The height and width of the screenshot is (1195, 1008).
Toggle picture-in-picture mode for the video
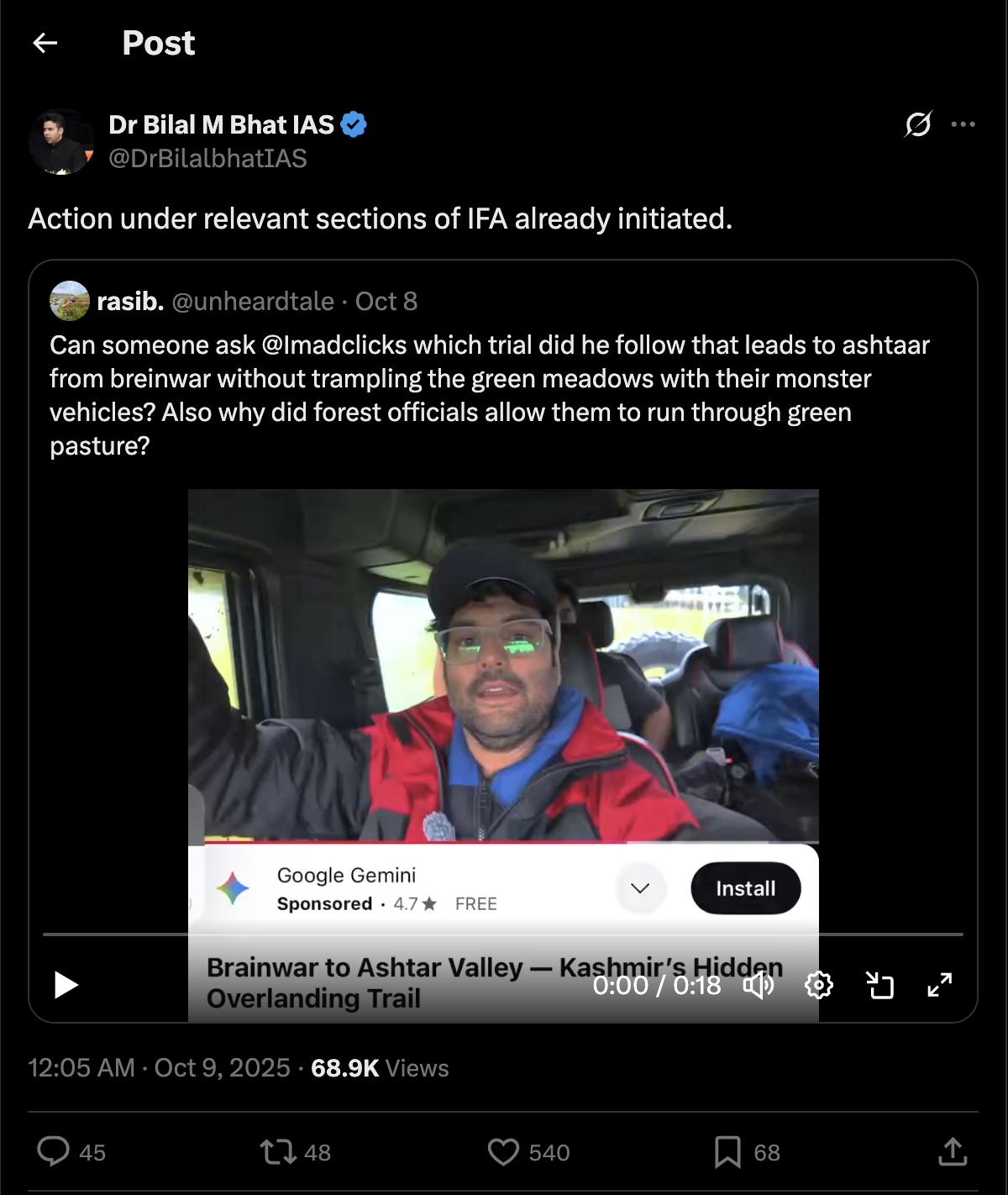point(879,985)
